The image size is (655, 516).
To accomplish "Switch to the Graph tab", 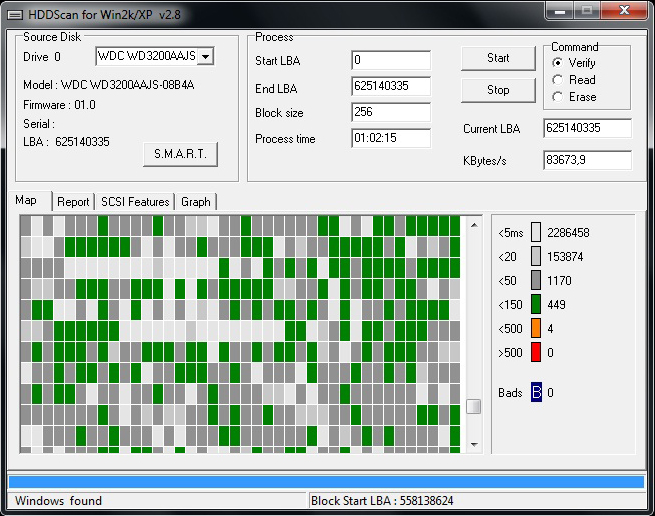I will click(x=196, y=202).
